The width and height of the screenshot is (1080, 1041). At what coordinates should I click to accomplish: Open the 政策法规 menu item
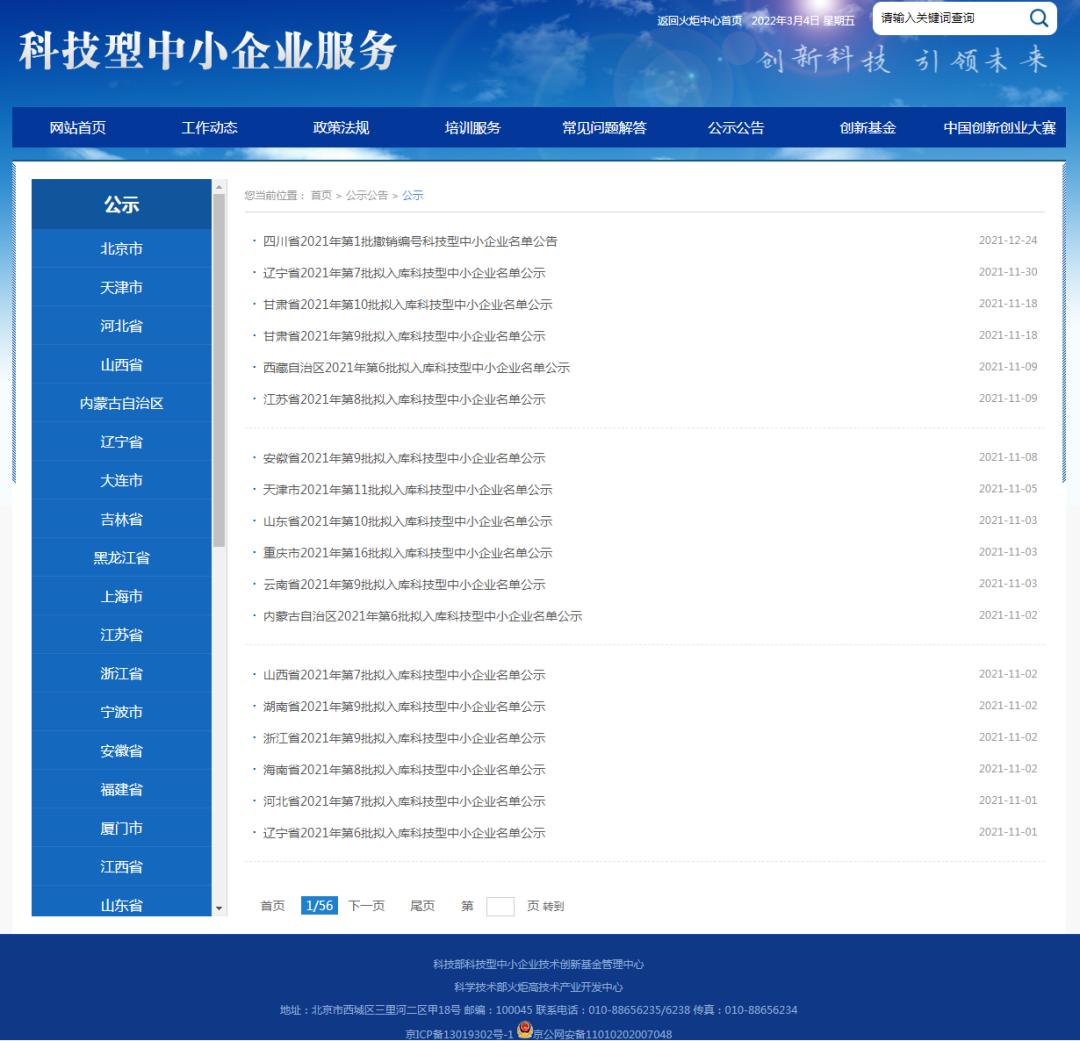(x=339, y=127)
